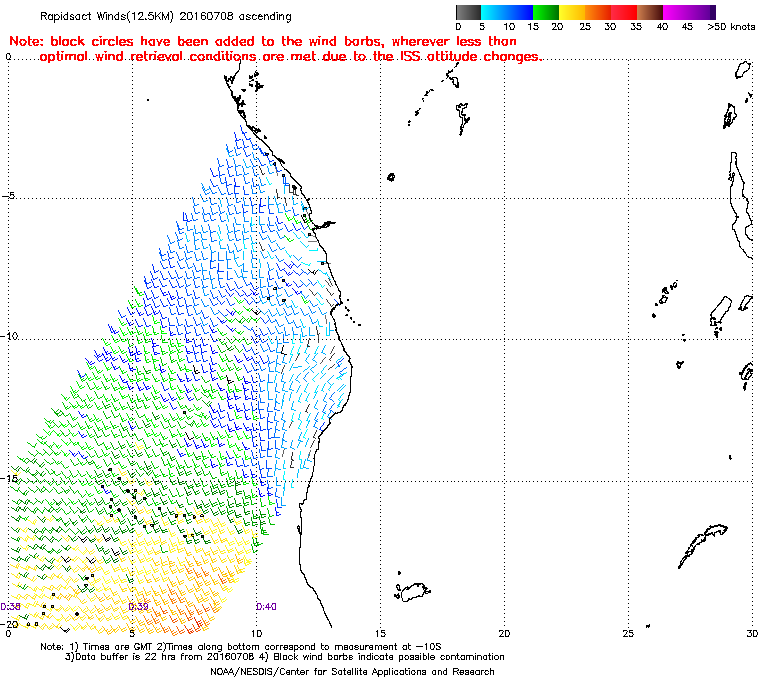The width and height of the screenshot is (760, 688).
Task: Click the "35" legend tick label
Action: (636, 27)
